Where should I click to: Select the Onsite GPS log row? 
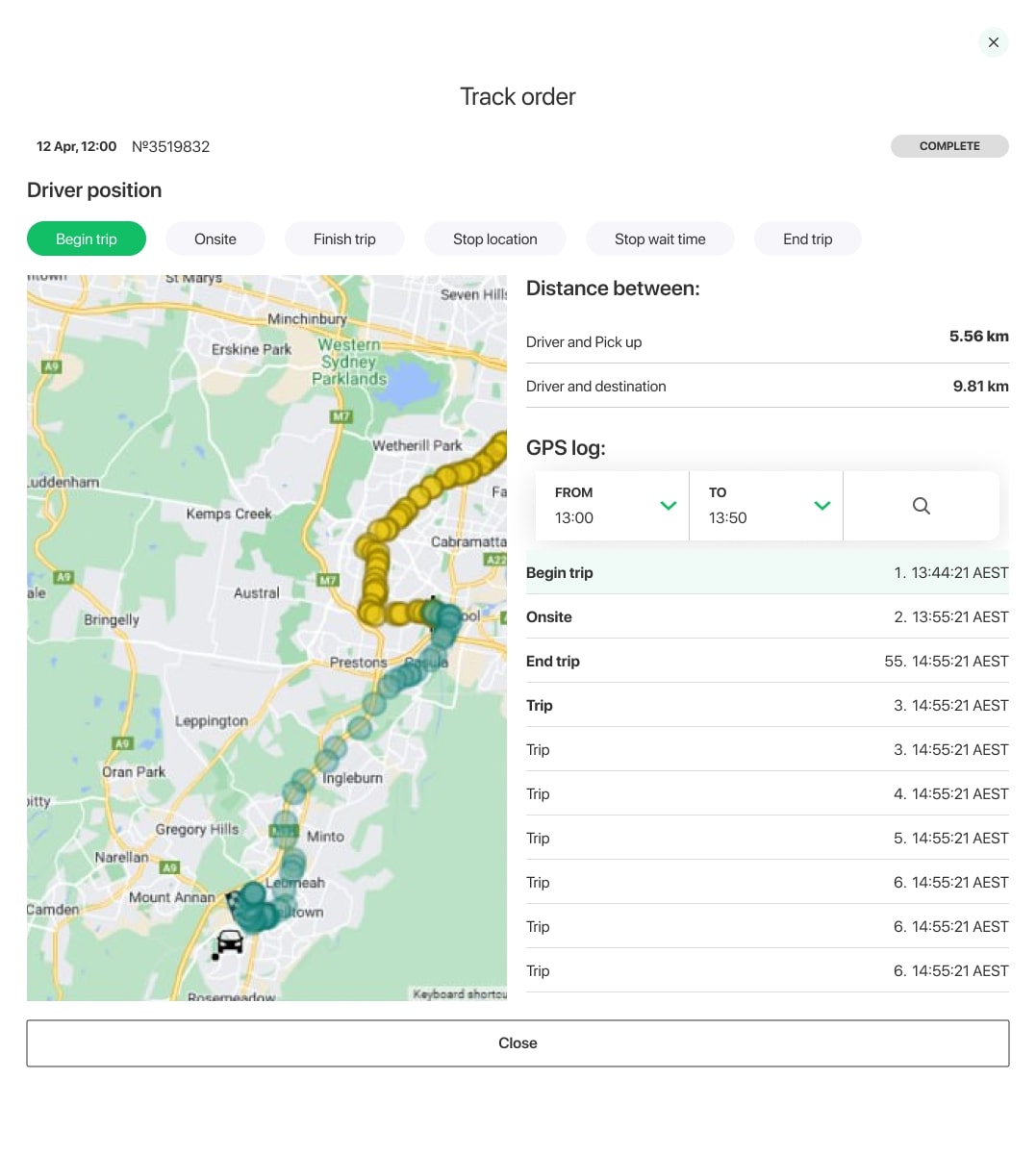point(767,617)
